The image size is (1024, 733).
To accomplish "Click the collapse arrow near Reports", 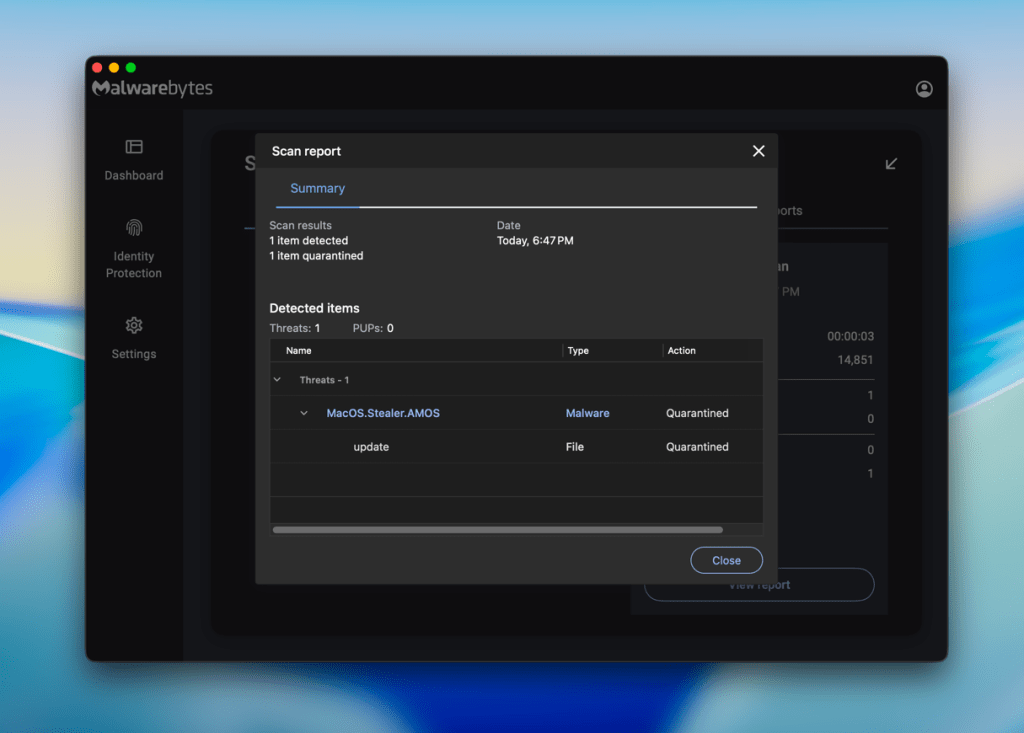I will click(891, 163).
